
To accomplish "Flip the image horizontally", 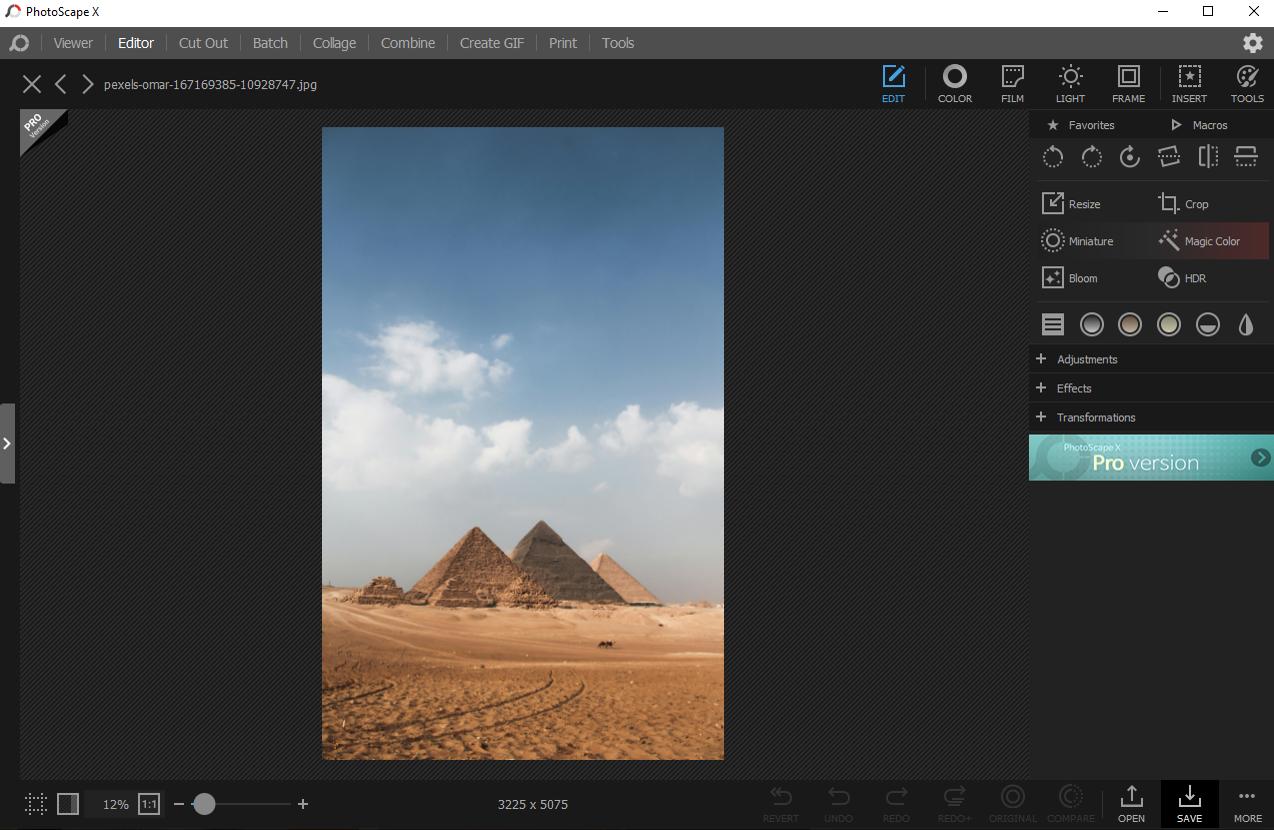I will [x=1207, y=157].
